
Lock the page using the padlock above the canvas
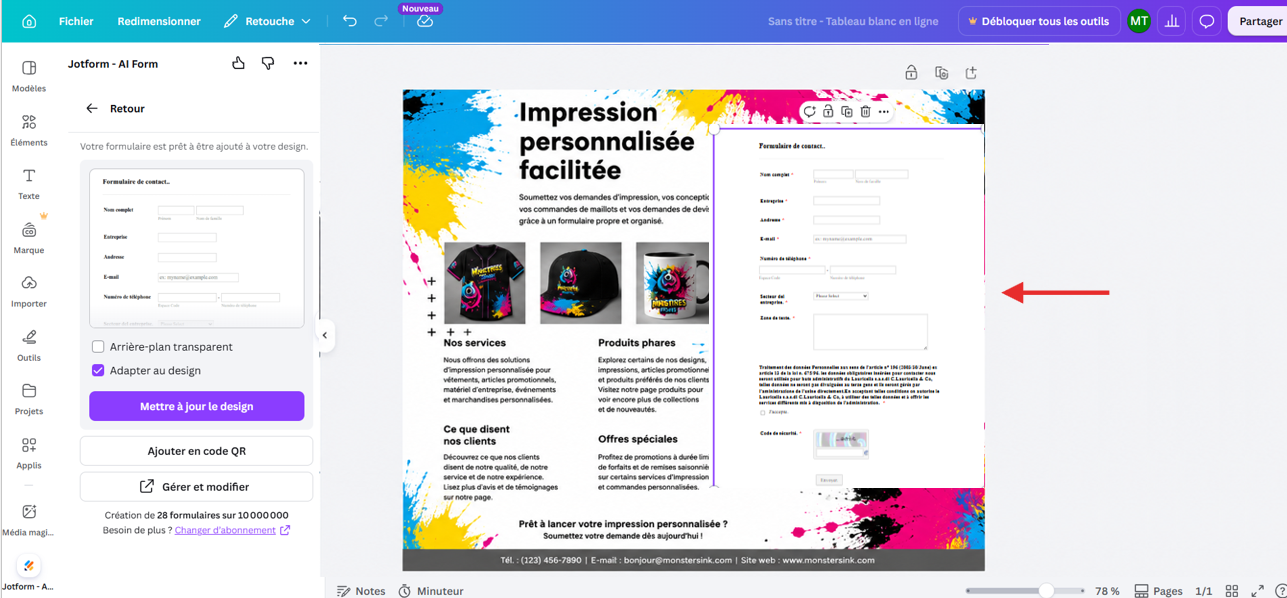click(x=911, y=72)
